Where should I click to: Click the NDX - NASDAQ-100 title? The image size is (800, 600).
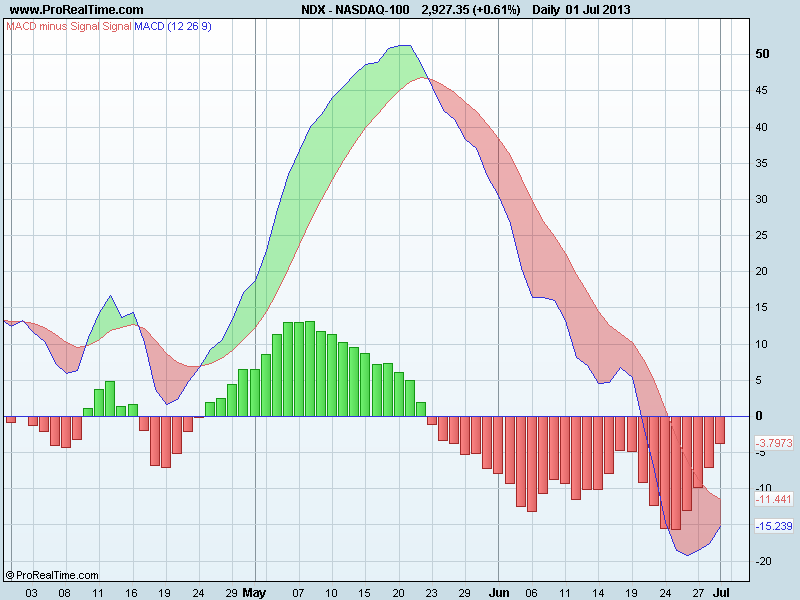click(355, 10)
